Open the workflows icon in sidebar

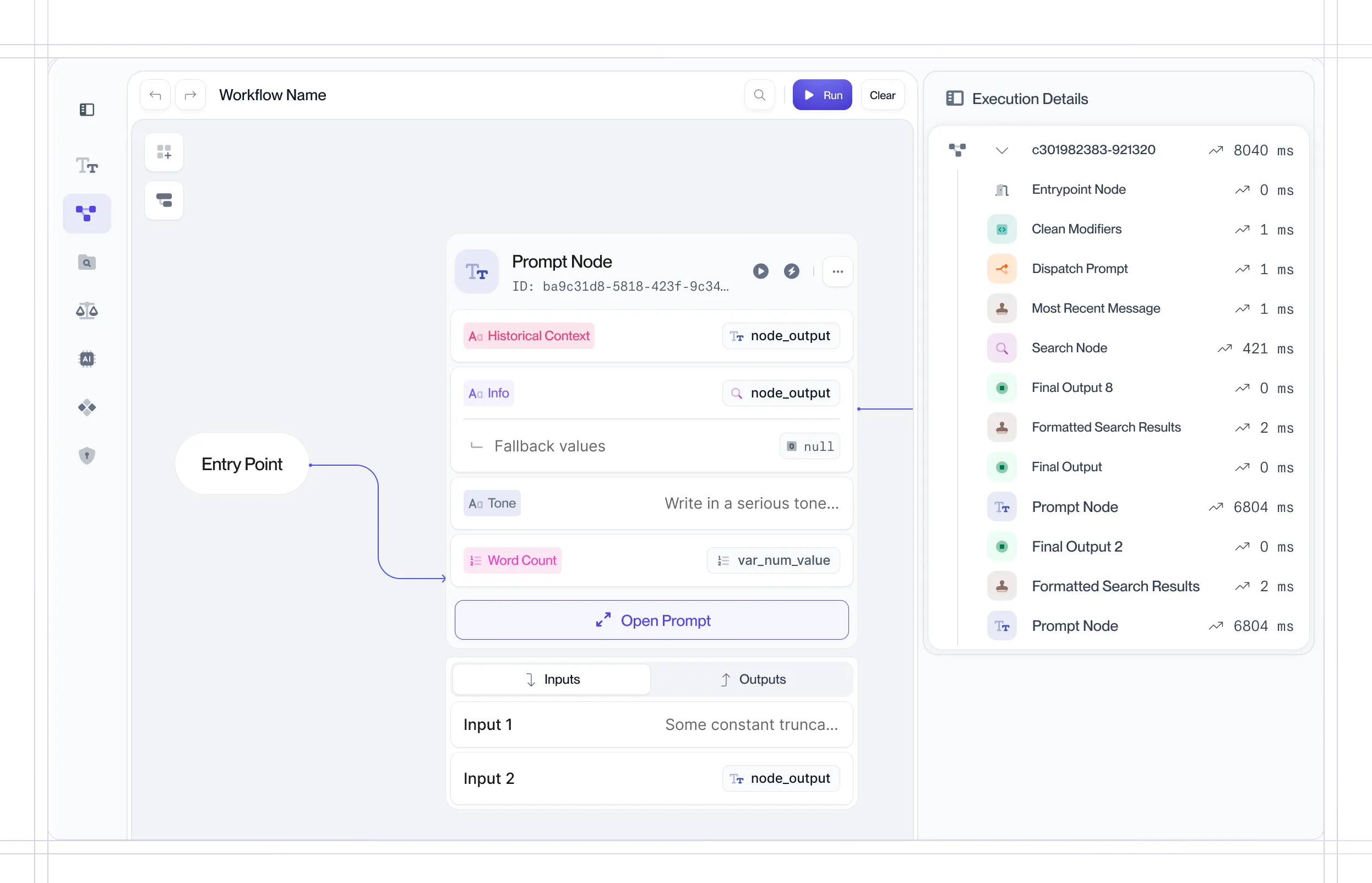[x=86, y=214]
